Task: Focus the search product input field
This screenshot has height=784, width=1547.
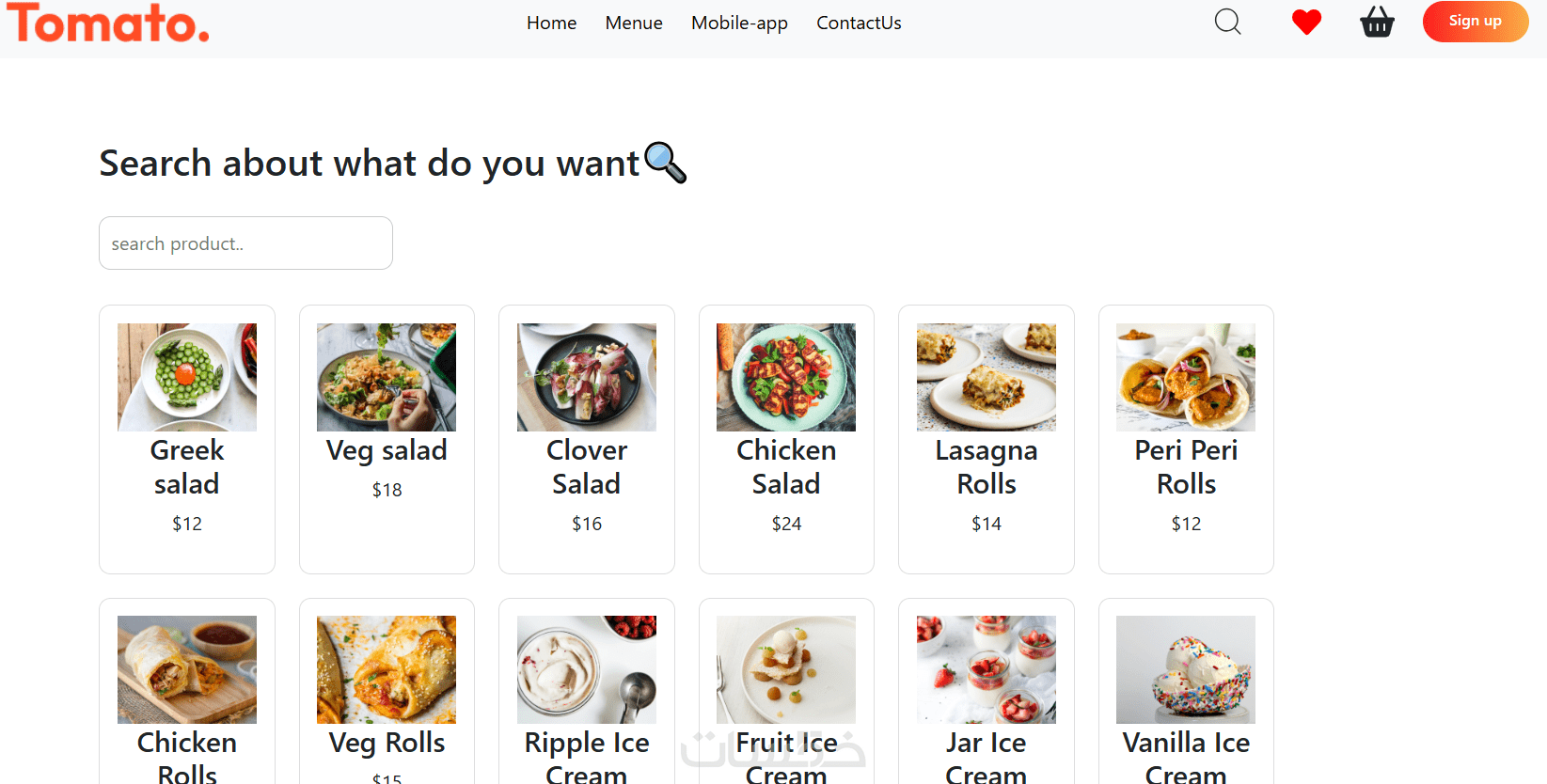Action: 245,243
